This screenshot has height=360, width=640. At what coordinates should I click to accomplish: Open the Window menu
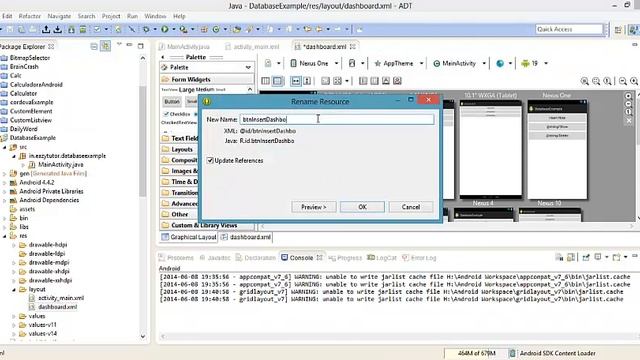coord(155,16)
